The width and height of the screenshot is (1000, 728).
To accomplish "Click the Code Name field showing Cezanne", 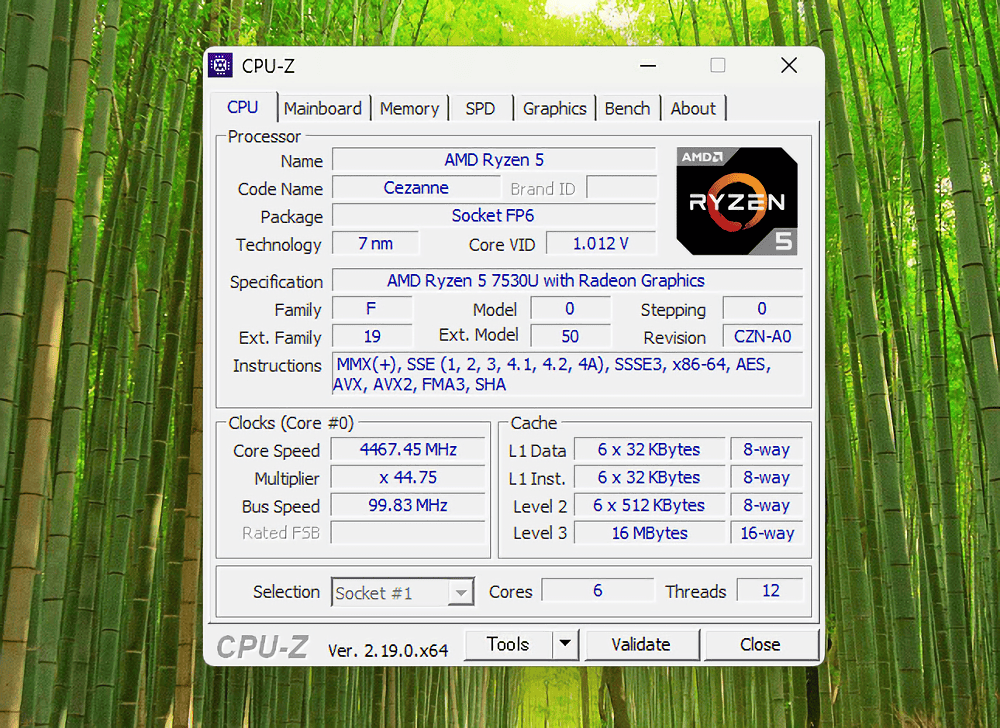I will 415,188.
